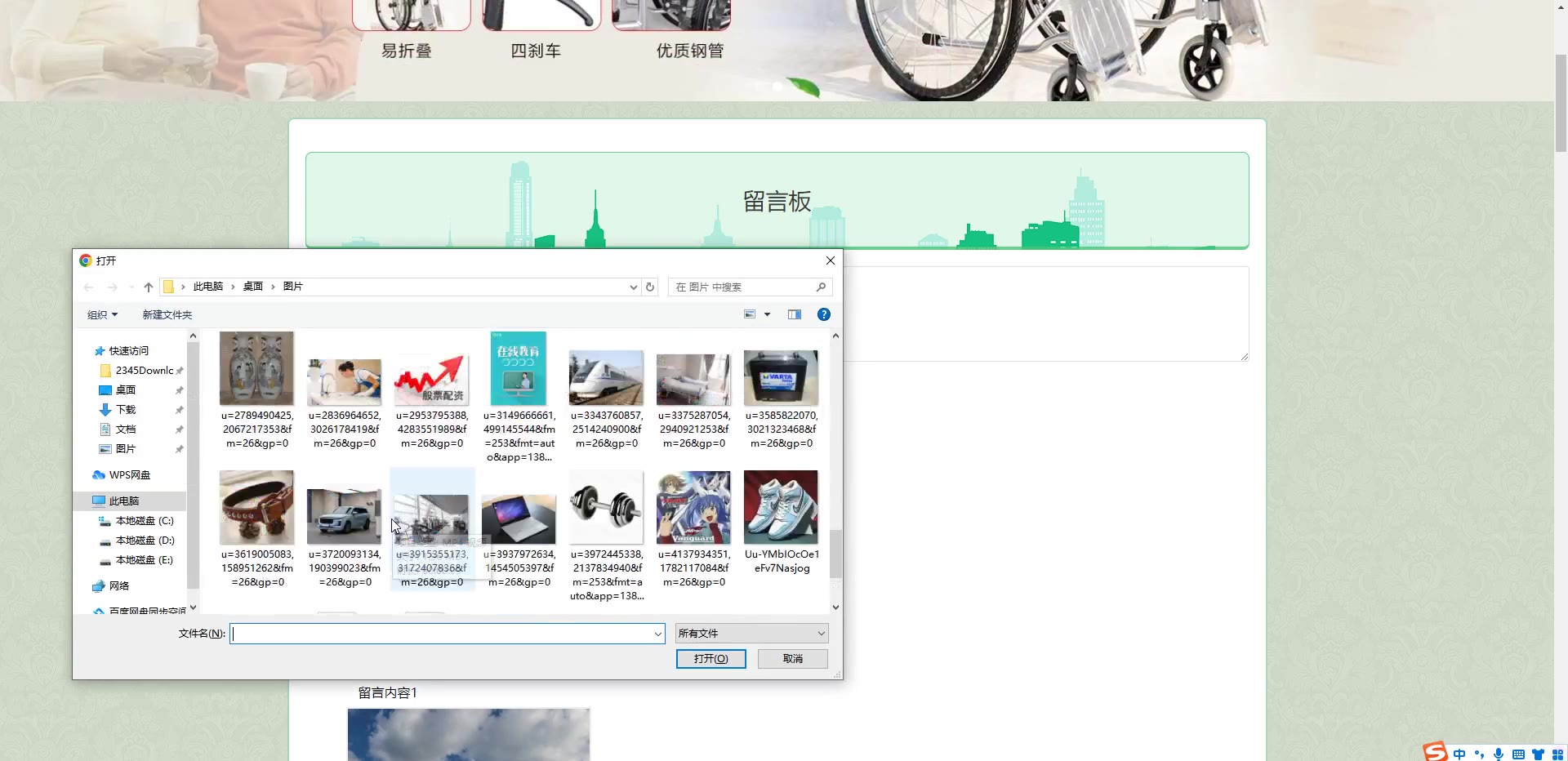Open the Sogou soft keyboard icon
Viewport: 1568px width, 761px height.
[x=1518, y=754]
